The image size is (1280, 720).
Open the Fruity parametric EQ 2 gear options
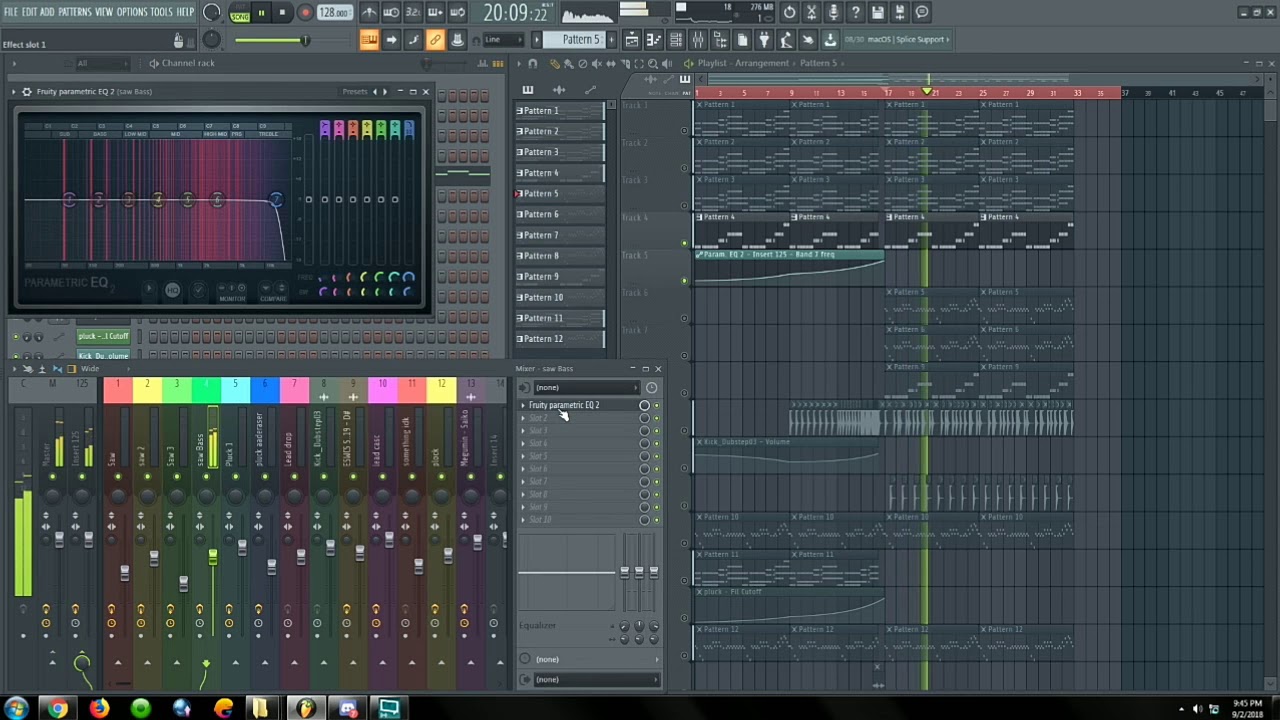pyautogui.click(x=27, y=92)
